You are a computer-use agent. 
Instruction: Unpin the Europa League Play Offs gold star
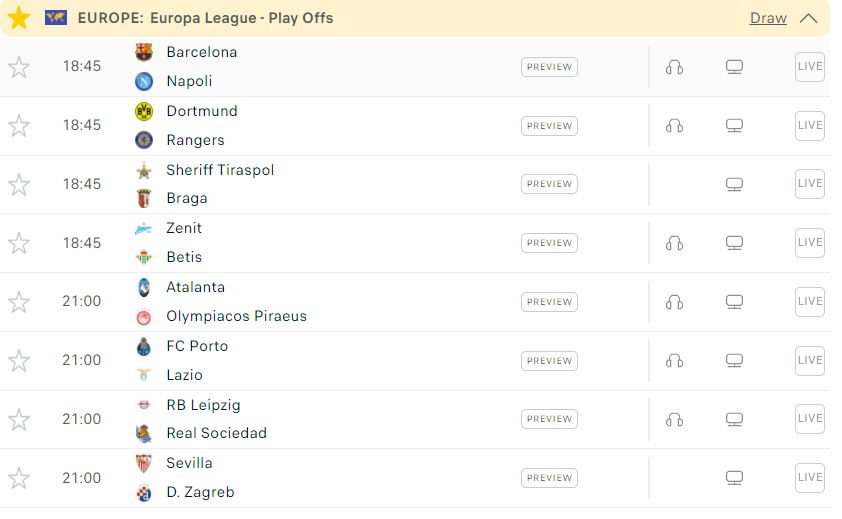tap(19, 18)
